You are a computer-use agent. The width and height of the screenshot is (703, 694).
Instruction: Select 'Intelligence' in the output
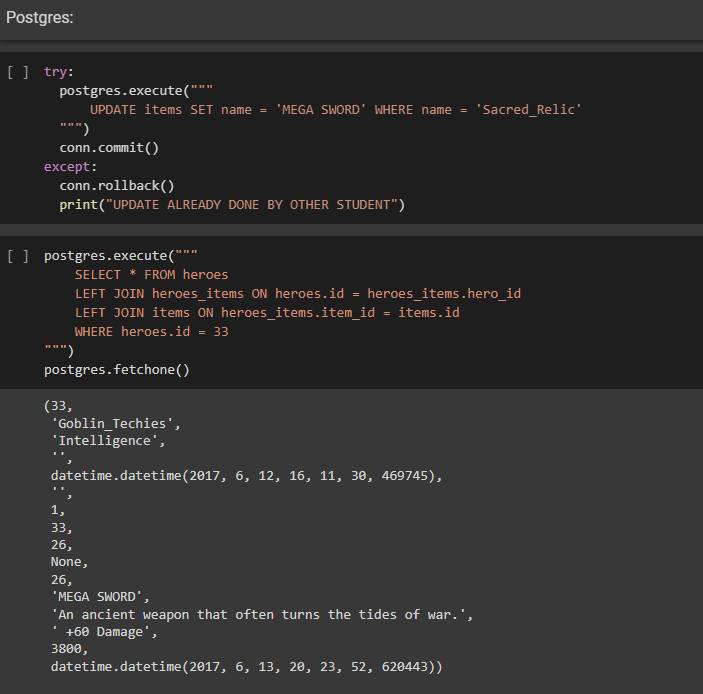(x=108, y=441)
